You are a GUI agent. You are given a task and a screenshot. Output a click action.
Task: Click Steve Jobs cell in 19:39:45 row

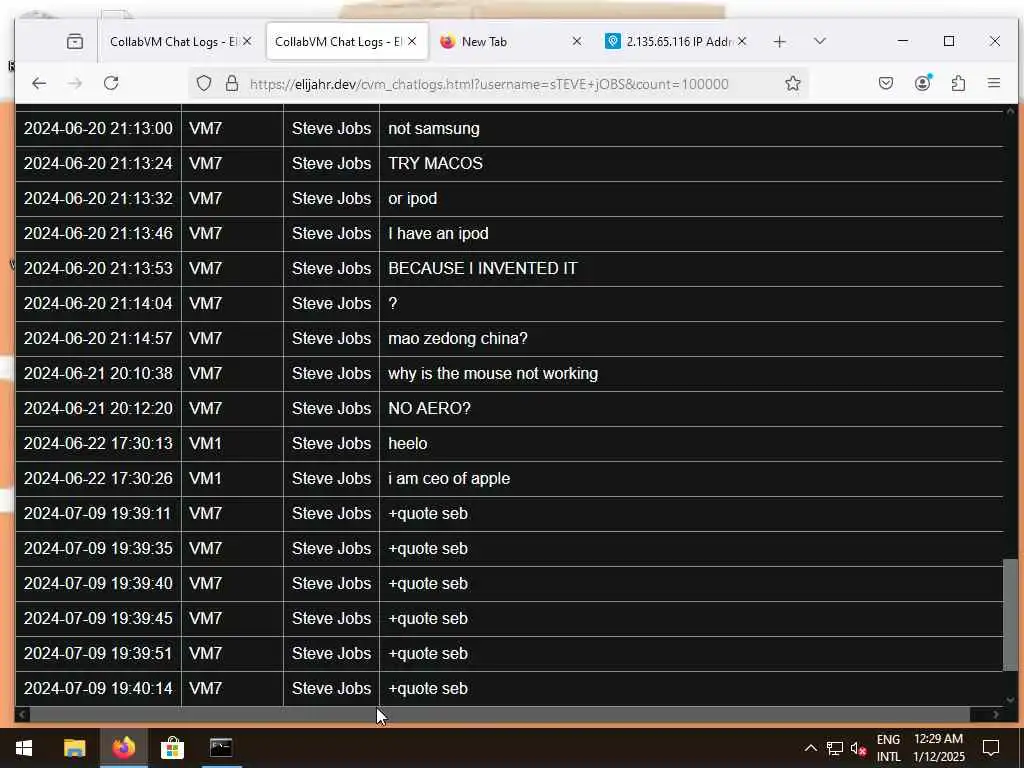(331, 618)
